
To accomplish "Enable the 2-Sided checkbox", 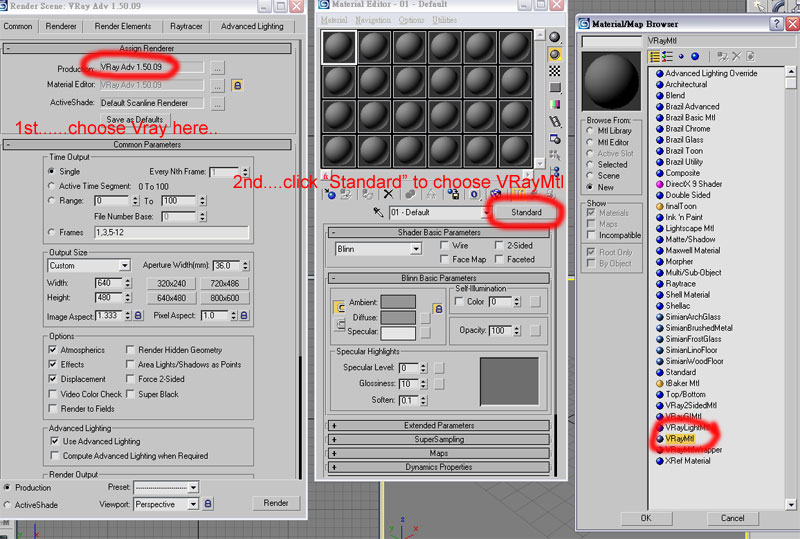I will pyautogui.click(x=498, y=245).
